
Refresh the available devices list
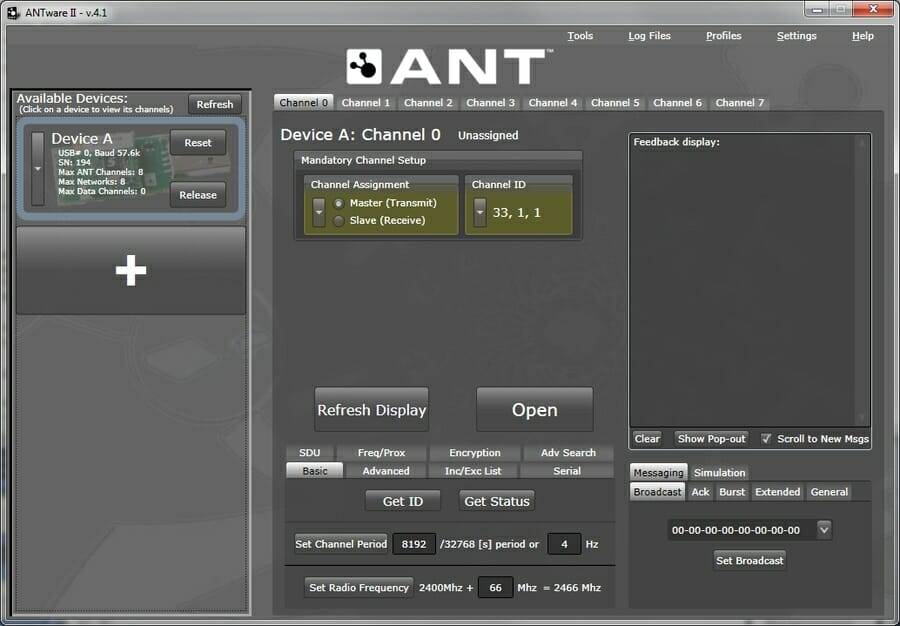tap(214, 104)
